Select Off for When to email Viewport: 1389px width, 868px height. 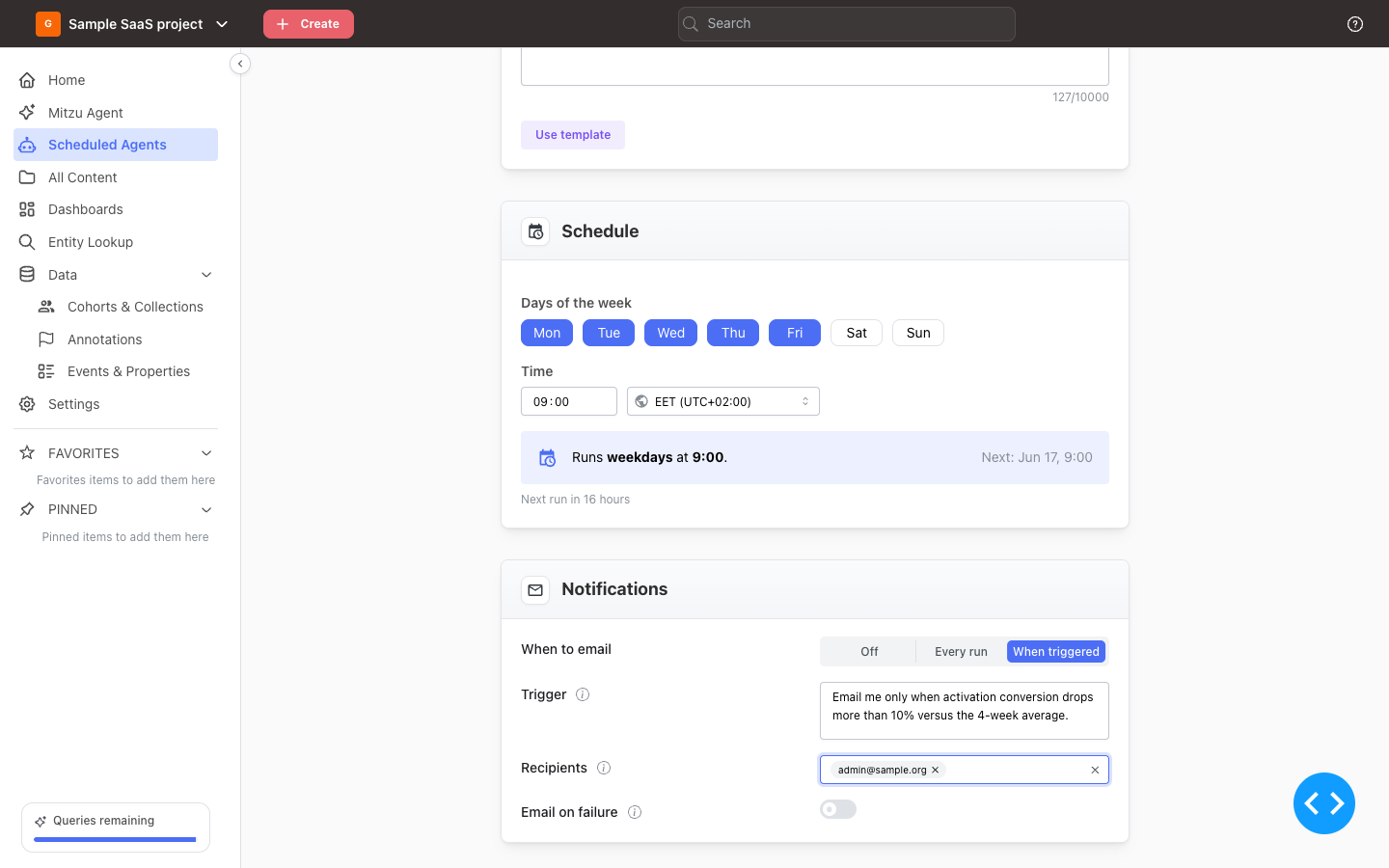pos(869,652)
